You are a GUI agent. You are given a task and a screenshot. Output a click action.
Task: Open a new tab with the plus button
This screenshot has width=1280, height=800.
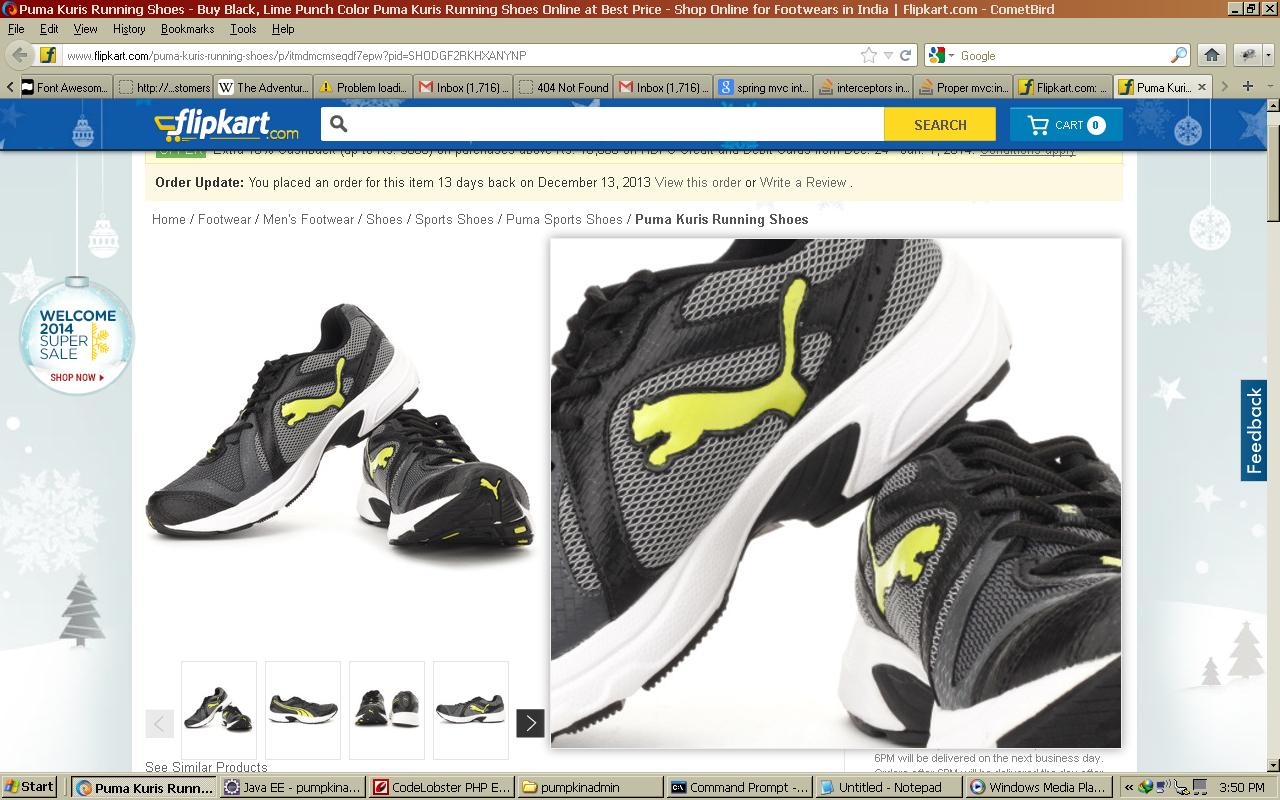point(1247,87)
